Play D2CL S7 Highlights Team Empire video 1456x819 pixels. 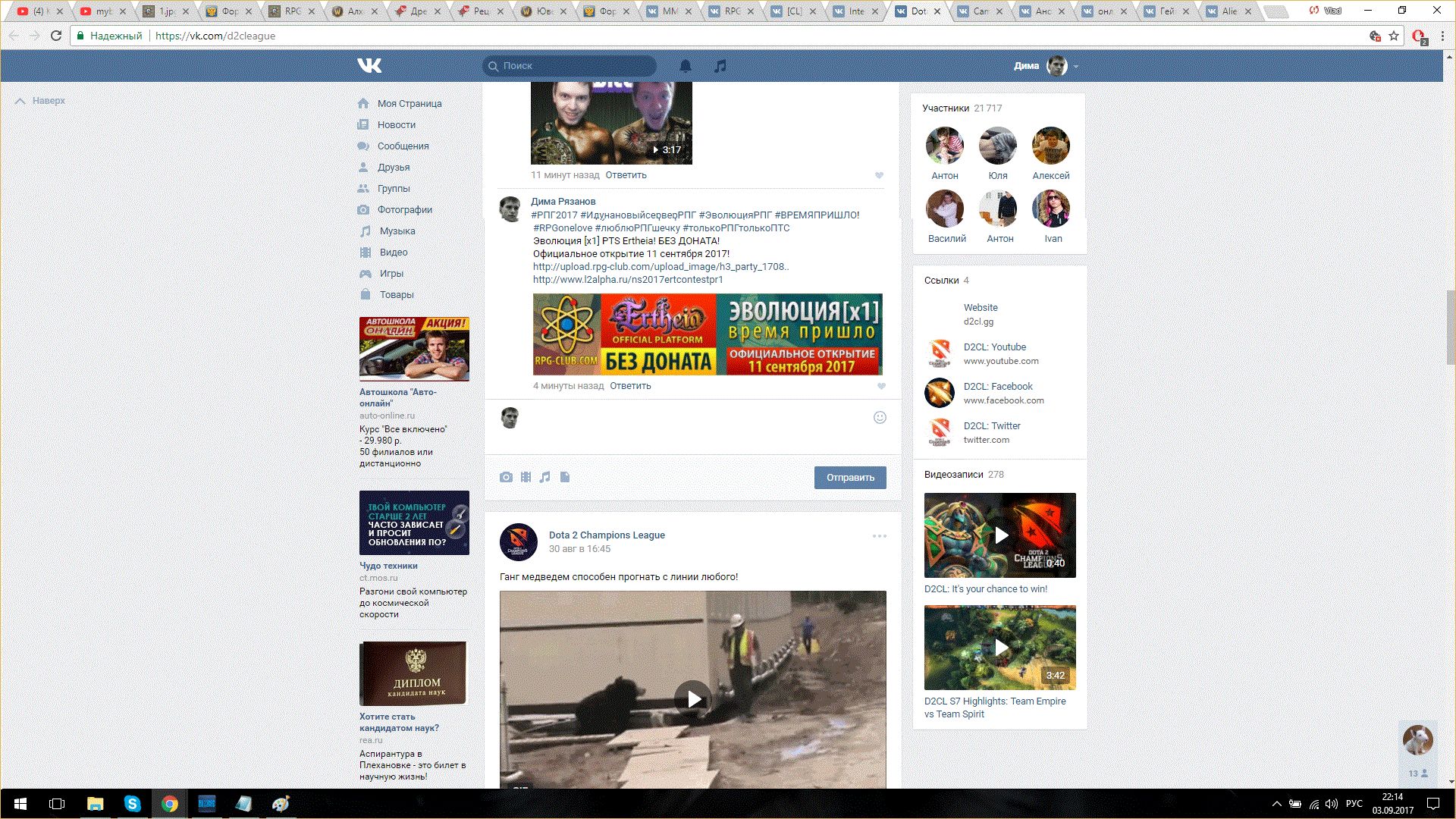pos(1000,648)
